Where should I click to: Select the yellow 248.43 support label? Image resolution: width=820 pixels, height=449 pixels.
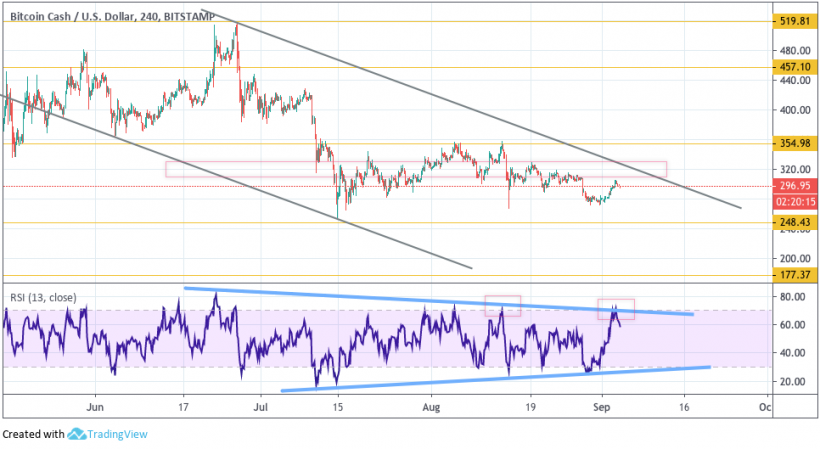click(793, 222)
